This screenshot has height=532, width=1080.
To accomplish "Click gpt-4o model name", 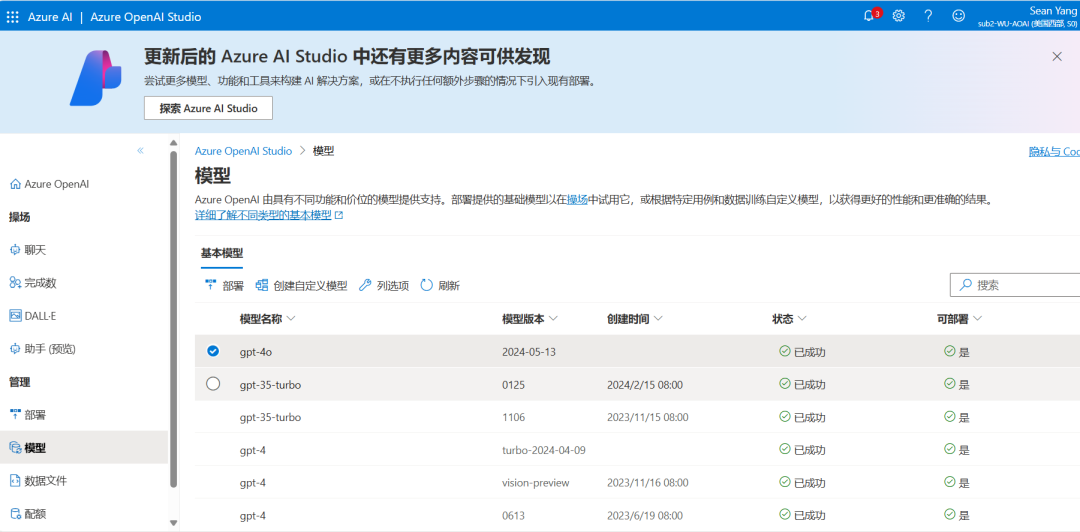I will pos(256,351).
